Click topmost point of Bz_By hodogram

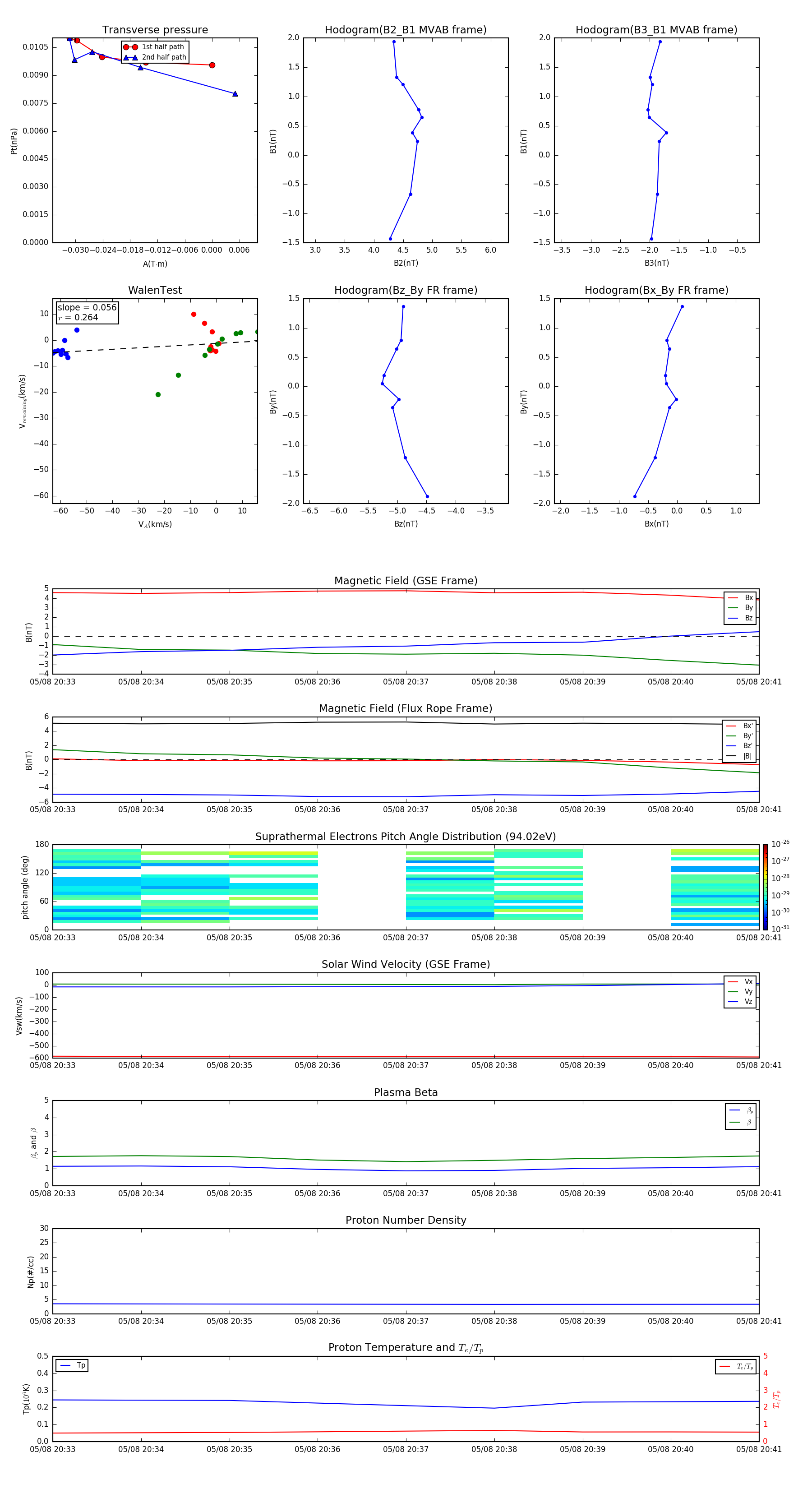pyautogui.click(x=403, y=306)
